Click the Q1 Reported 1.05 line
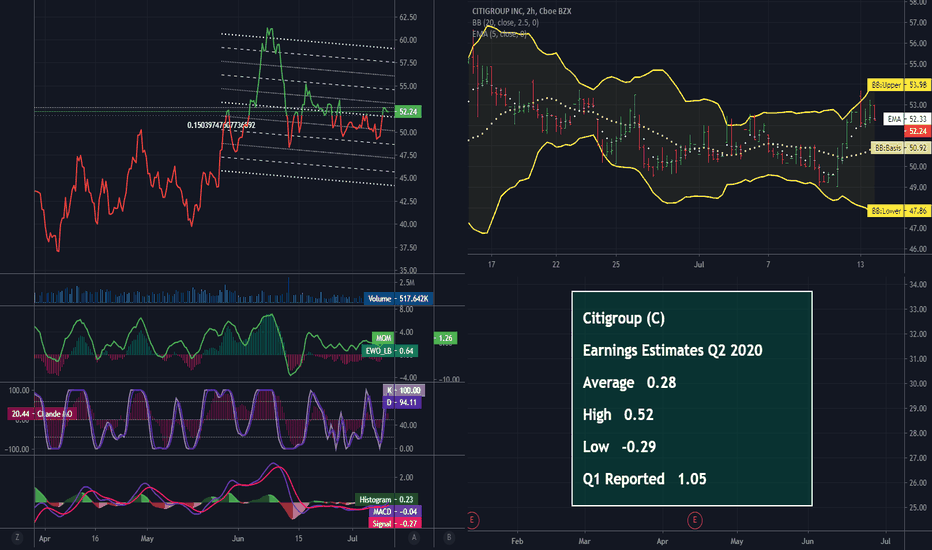Viewport: 932px width, 550px height. pyautogui.click(x=644, y=479)
